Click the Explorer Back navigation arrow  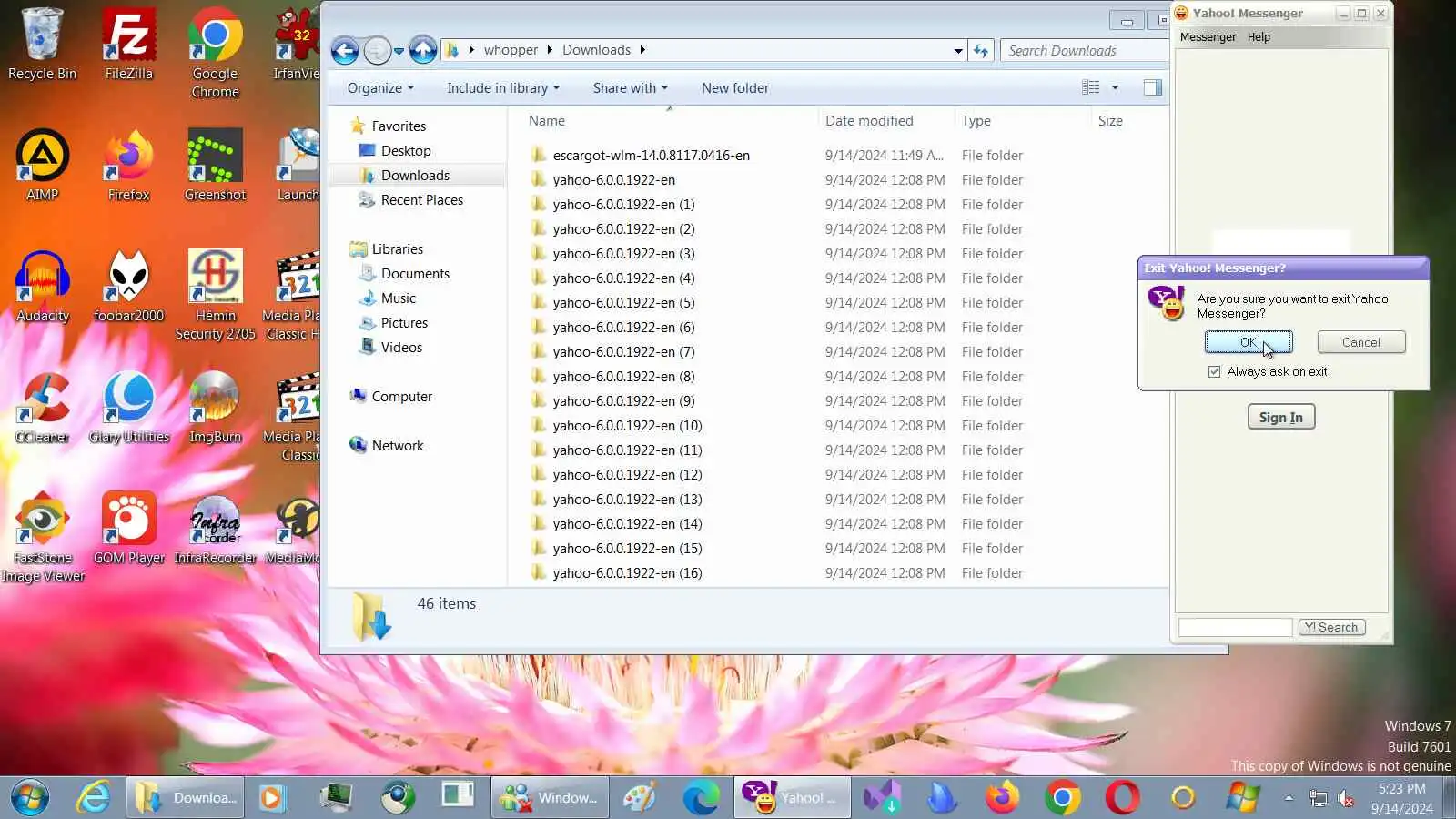pos(345,50)
